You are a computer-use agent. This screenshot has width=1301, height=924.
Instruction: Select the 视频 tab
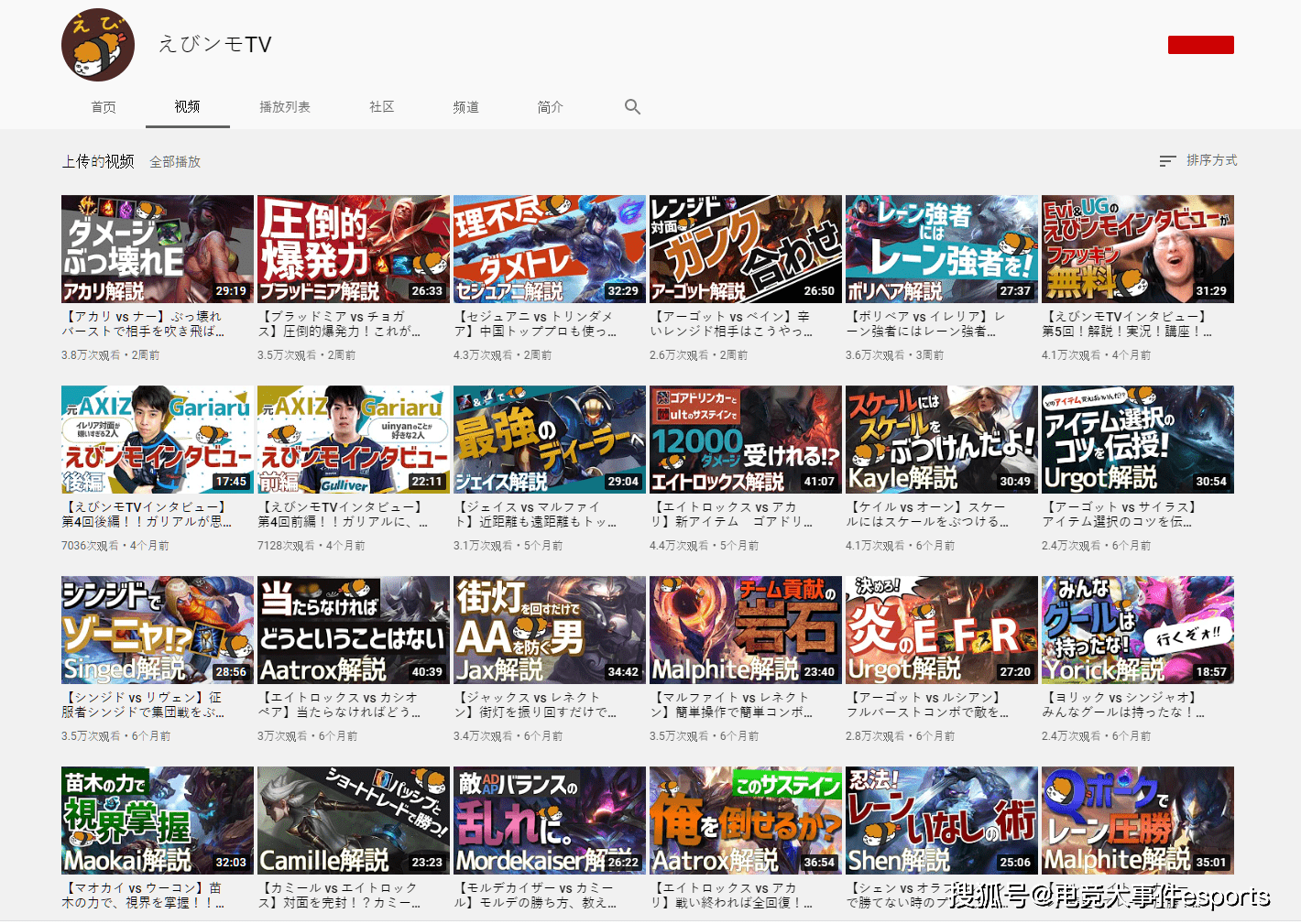(188, 106)
